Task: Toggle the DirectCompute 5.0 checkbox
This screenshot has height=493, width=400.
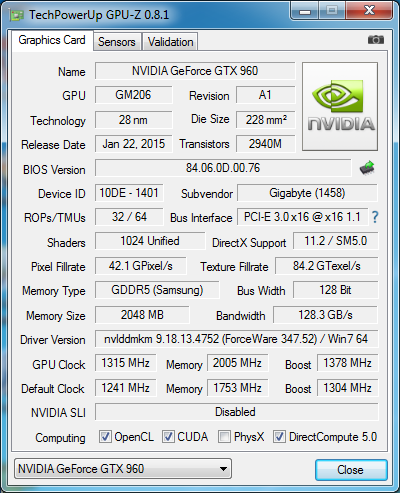Action: (x=279, y=436)
